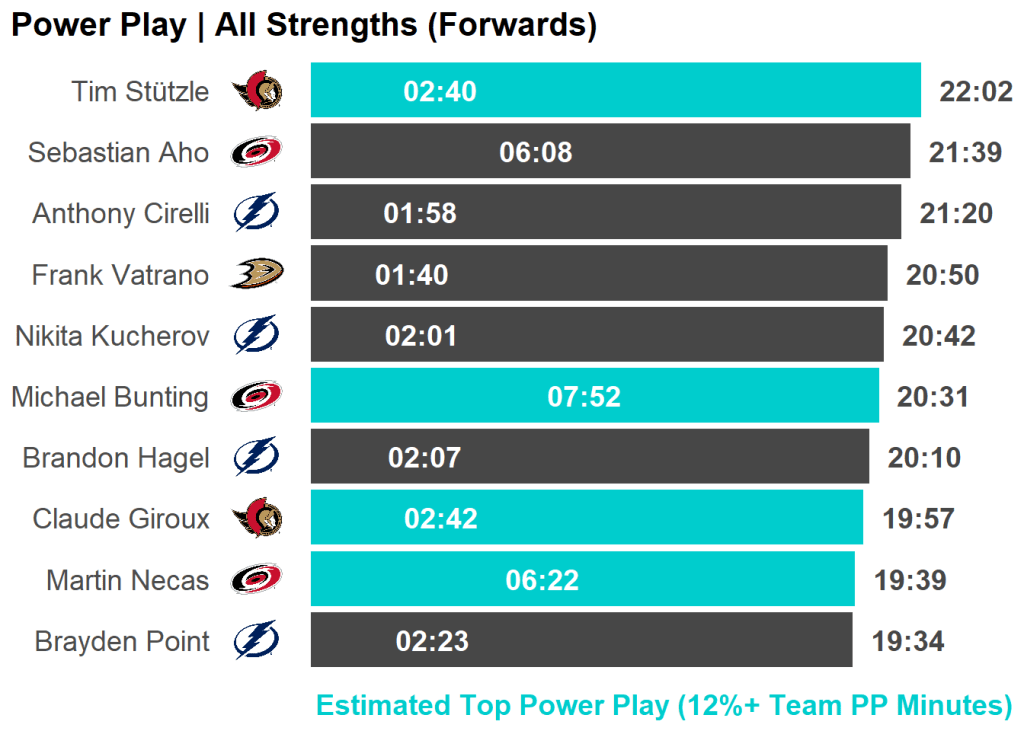Select the Frank Vatrano player name
This screenshot has height=731, width=1024.
coord(120,274)
